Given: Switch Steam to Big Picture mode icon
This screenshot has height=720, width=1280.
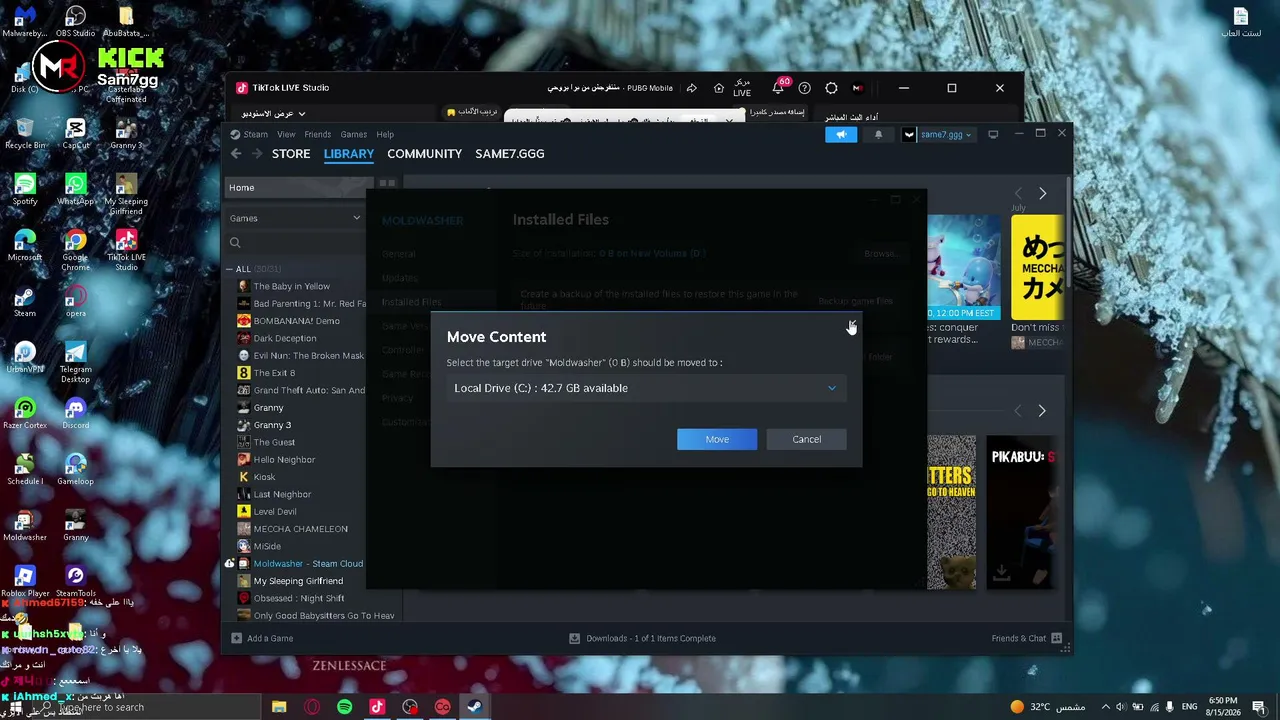Looking at the screenshot, I should pos(993,134).
